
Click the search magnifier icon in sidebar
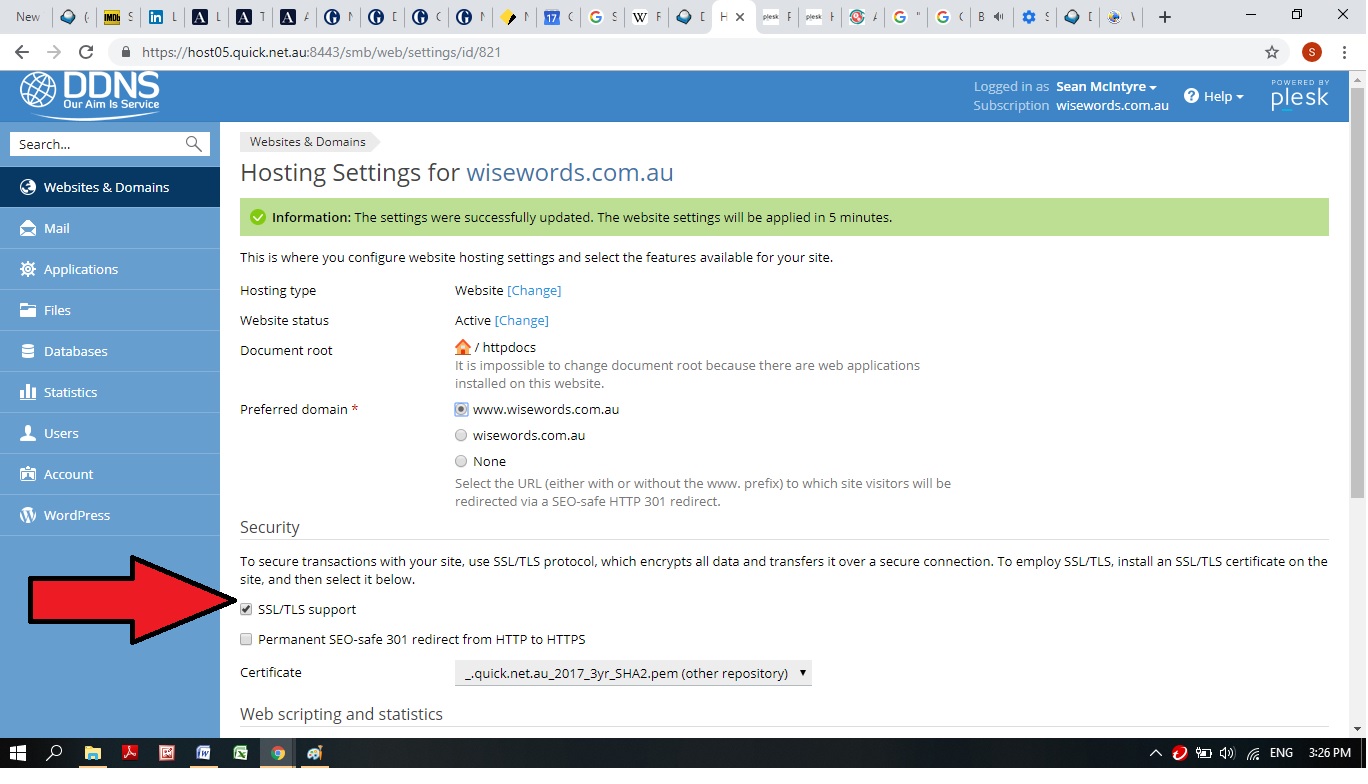(194, 144)
